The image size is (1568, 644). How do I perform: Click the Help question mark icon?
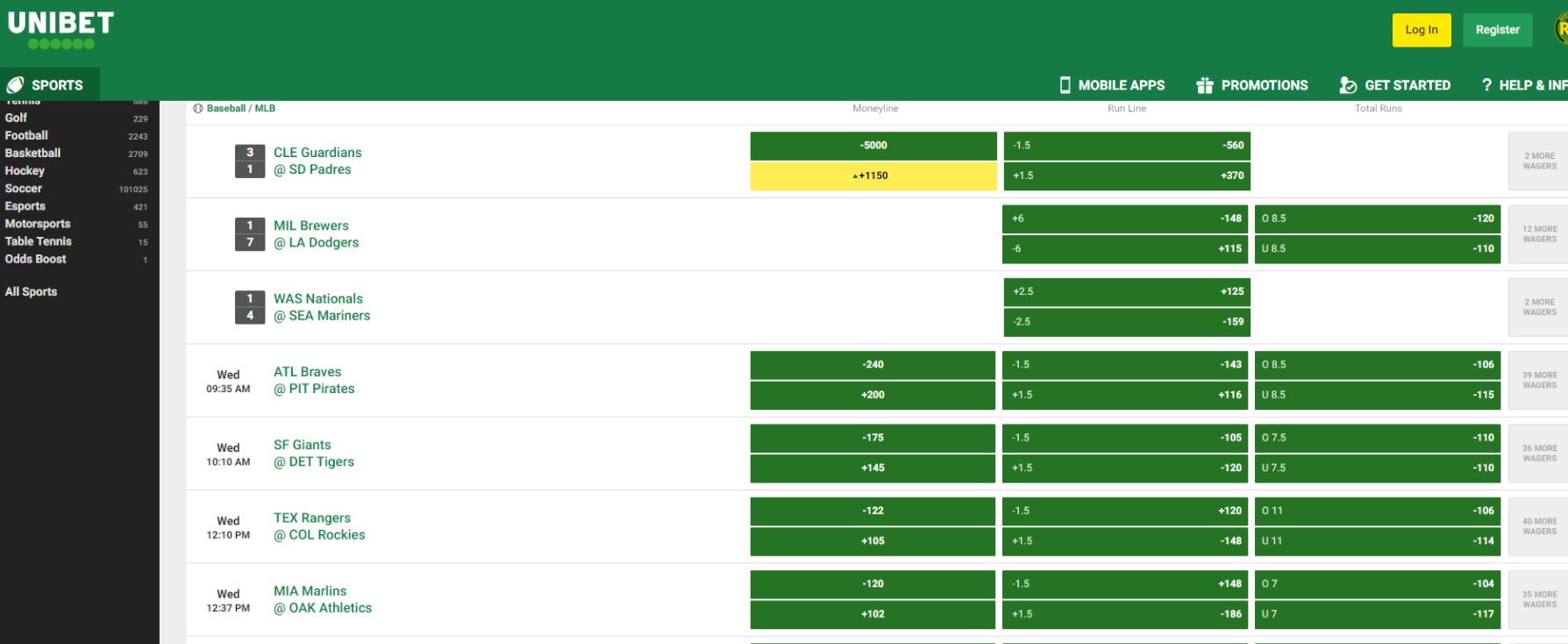click(x=1486, y=85)
